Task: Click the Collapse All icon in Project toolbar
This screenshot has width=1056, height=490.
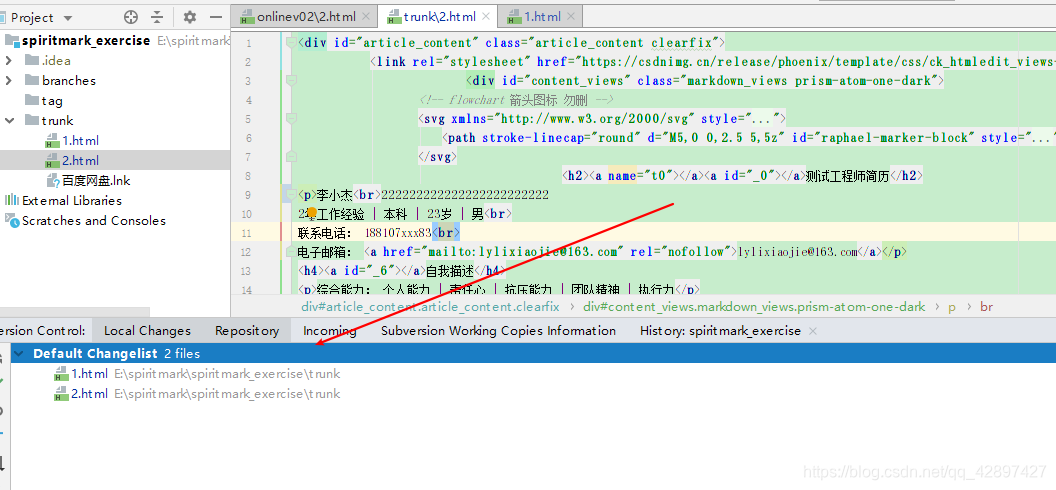Action: coord(157,18)
